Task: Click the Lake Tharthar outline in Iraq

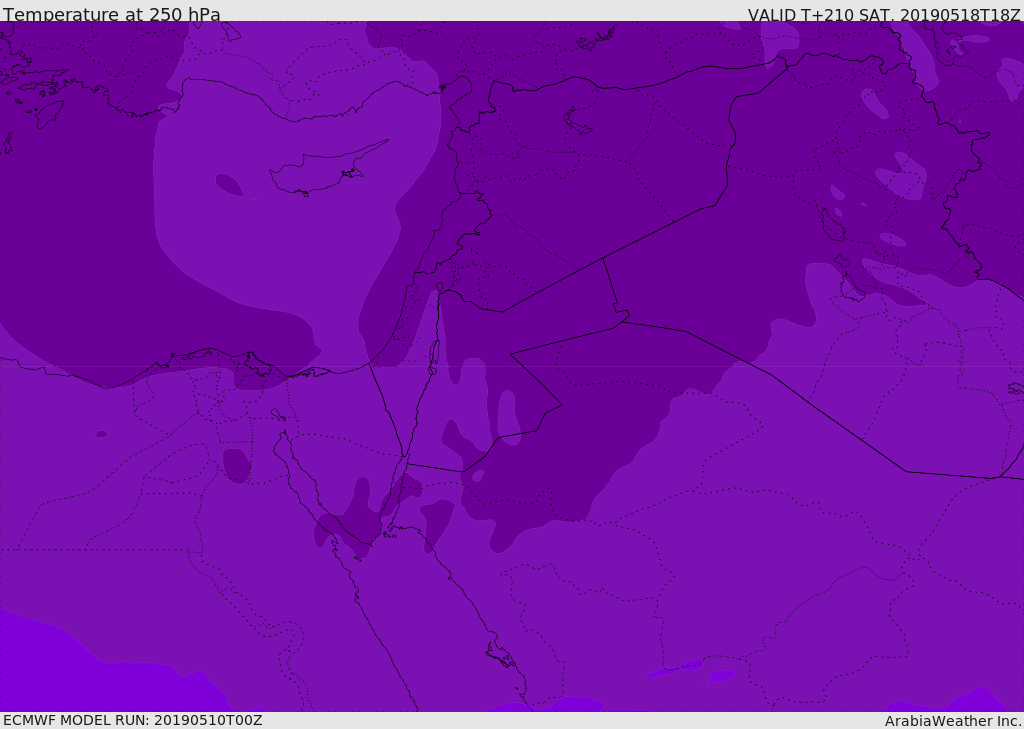Action: (x=832, y=225)
